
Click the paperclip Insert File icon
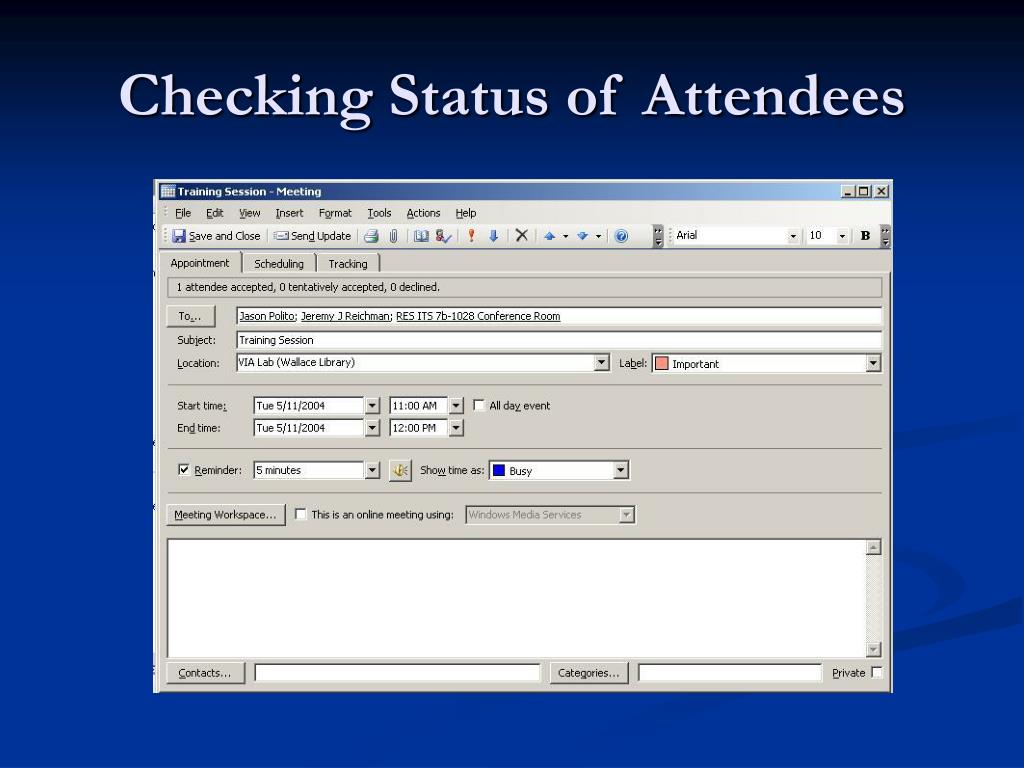(x=393, y=236)
